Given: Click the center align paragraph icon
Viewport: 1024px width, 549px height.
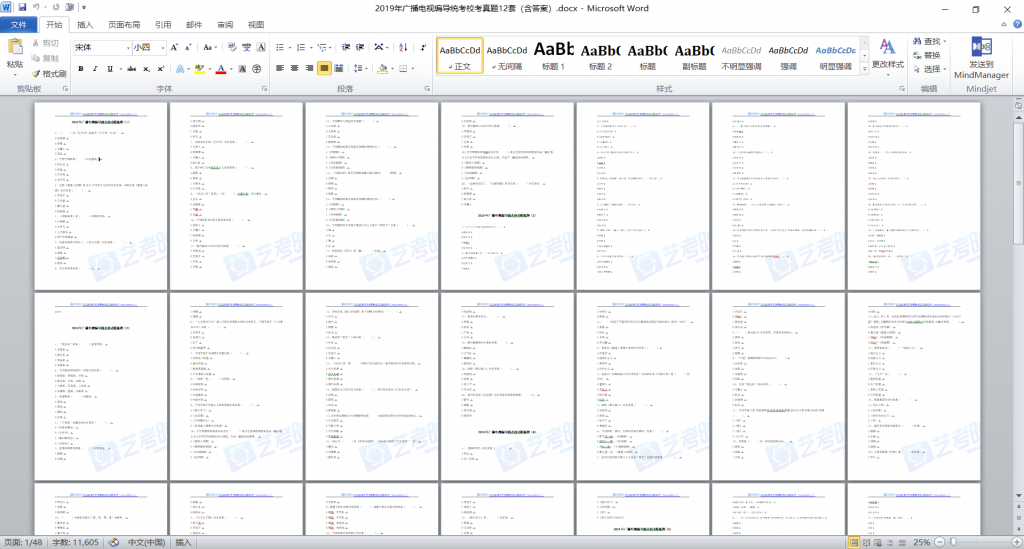Looking at the screenshot, I should pos(295,69).
